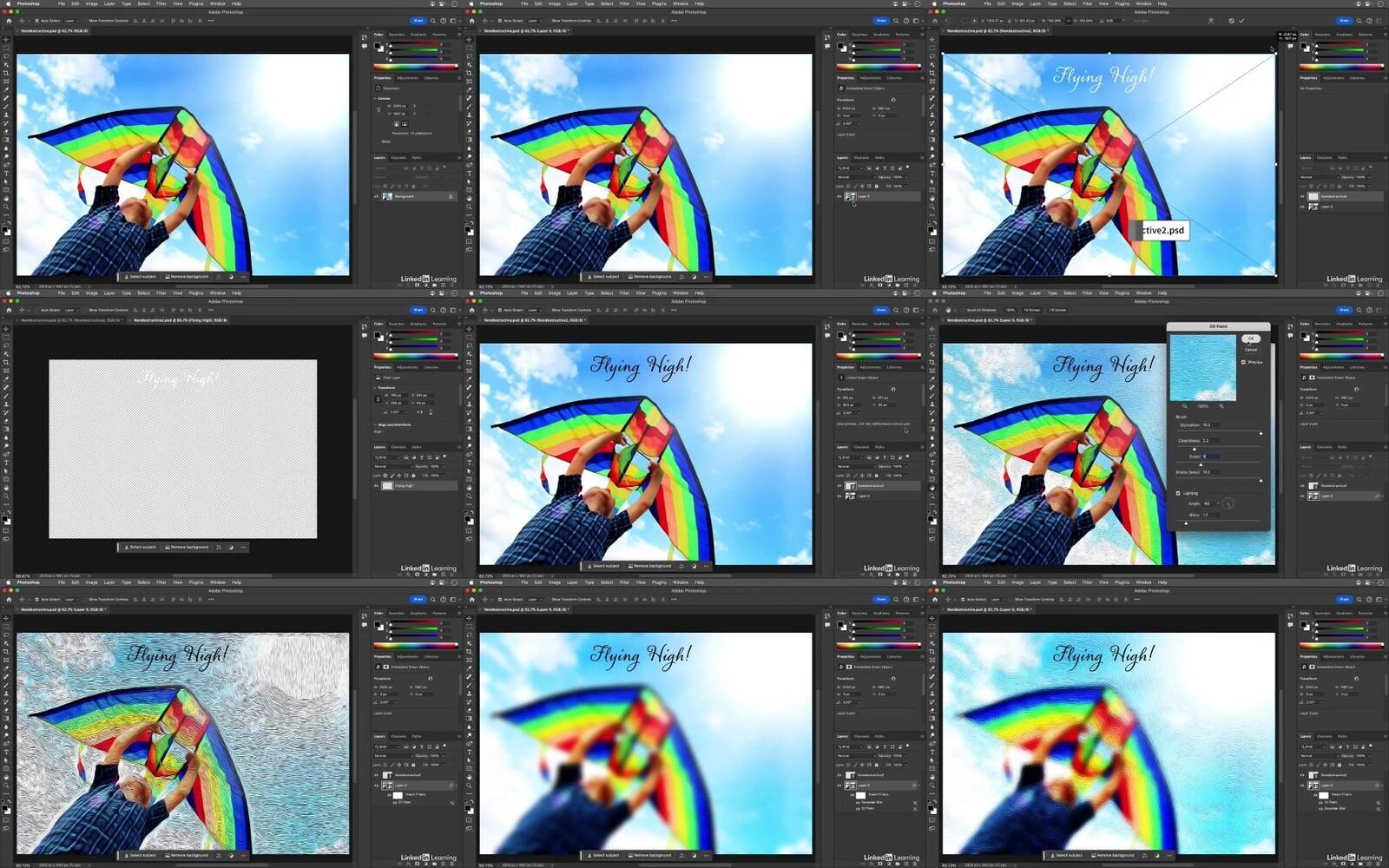Pick the Clone Stamp tool in the Background-layer window

point(6,115)
